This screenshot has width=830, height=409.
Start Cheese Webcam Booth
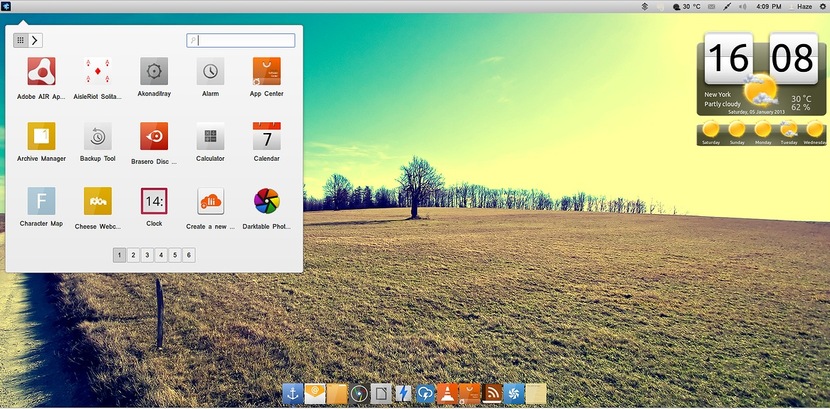pyautogui.click(x=97, y=201)
